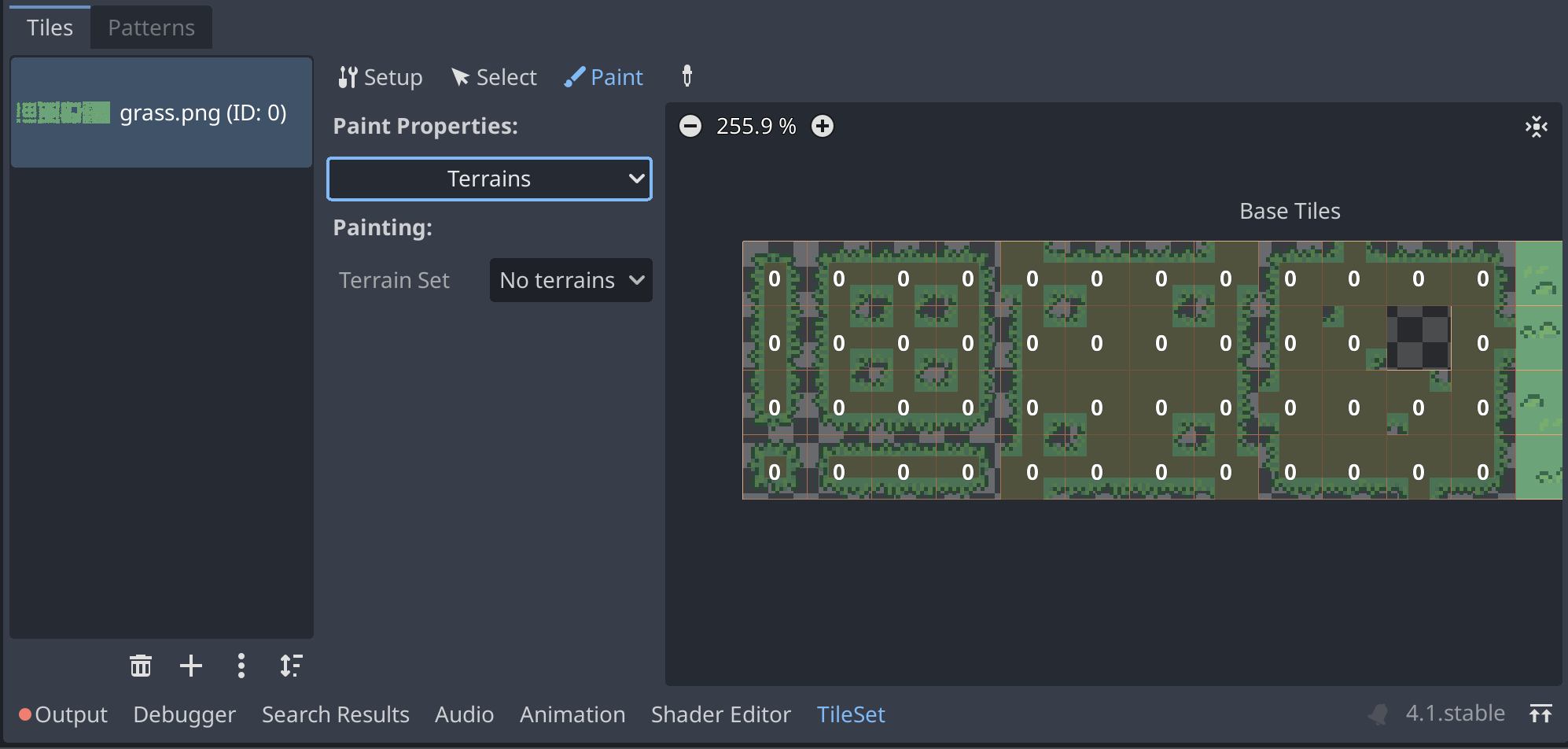Switch to Select mode

[x=494, y=77]
